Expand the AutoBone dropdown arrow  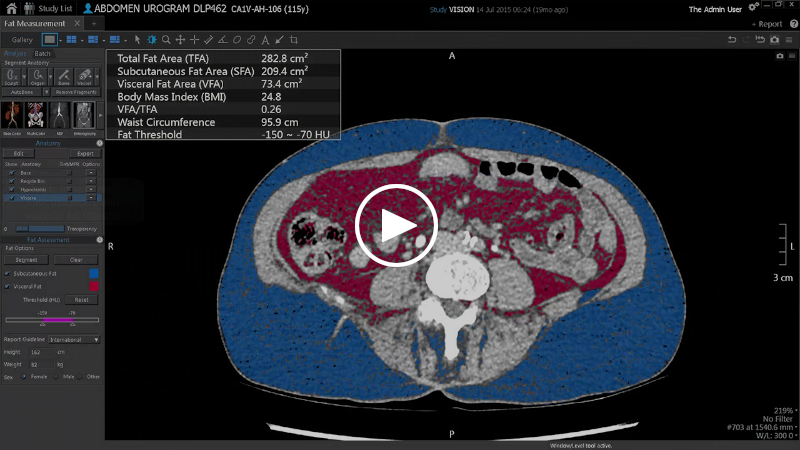pos(46,92)
